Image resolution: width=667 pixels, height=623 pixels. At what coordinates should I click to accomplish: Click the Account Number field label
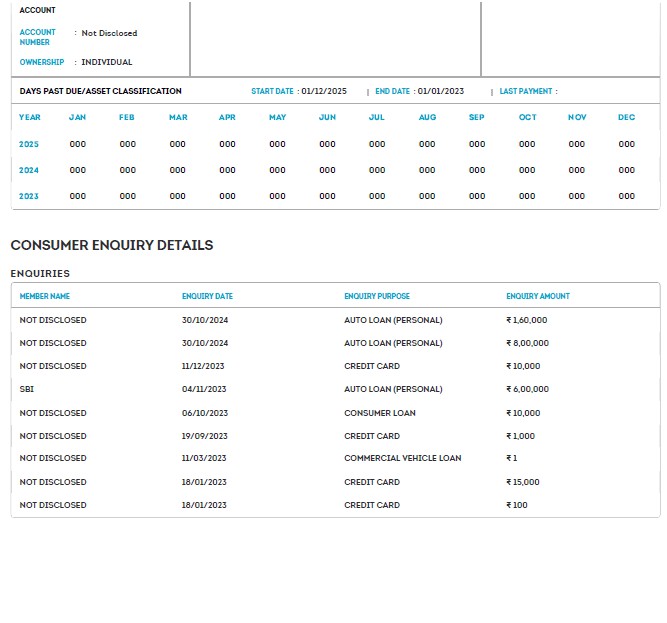pos(37,37)
